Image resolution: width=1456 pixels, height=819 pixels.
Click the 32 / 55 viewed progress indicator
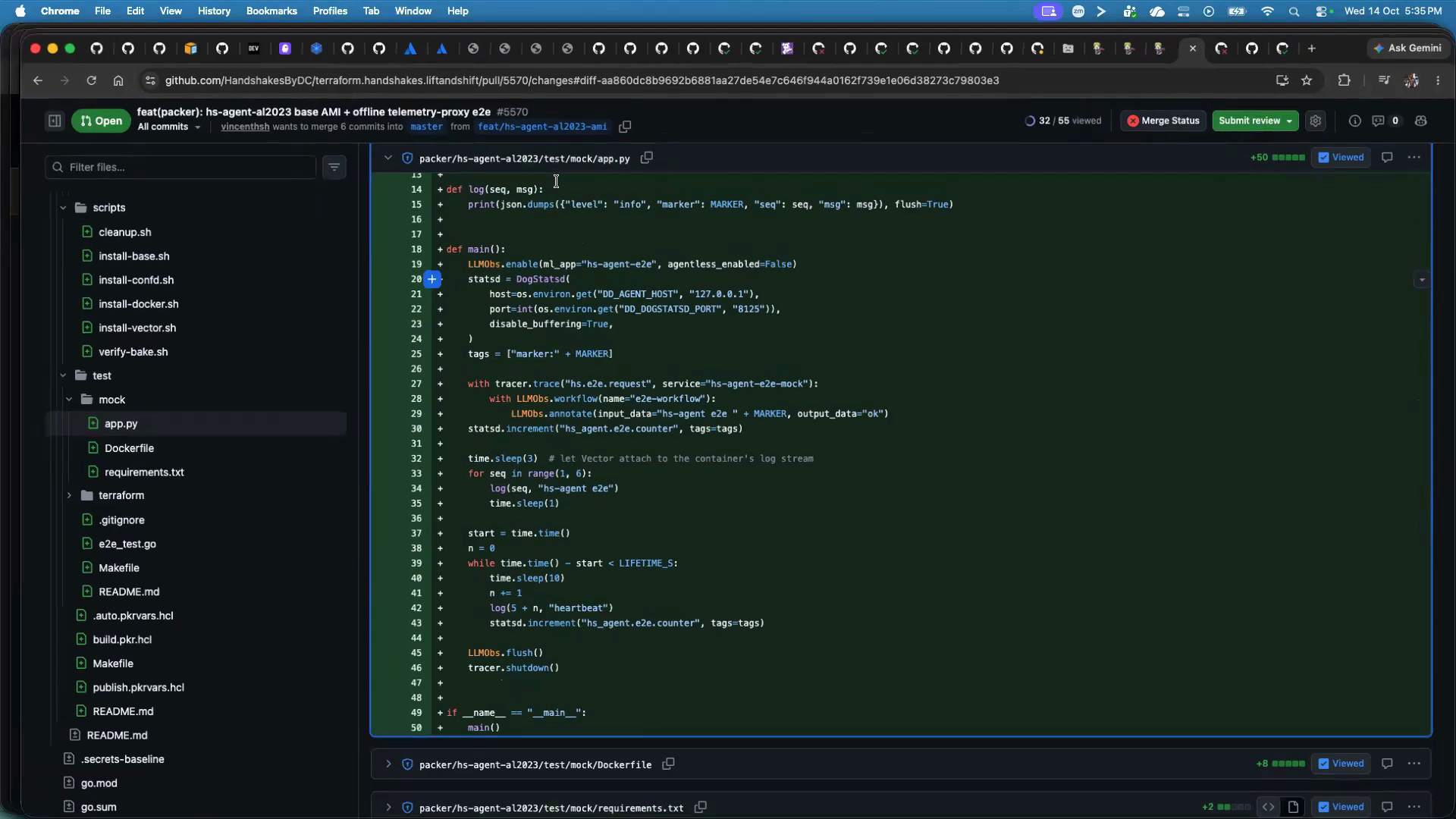tap(1063, 121)
